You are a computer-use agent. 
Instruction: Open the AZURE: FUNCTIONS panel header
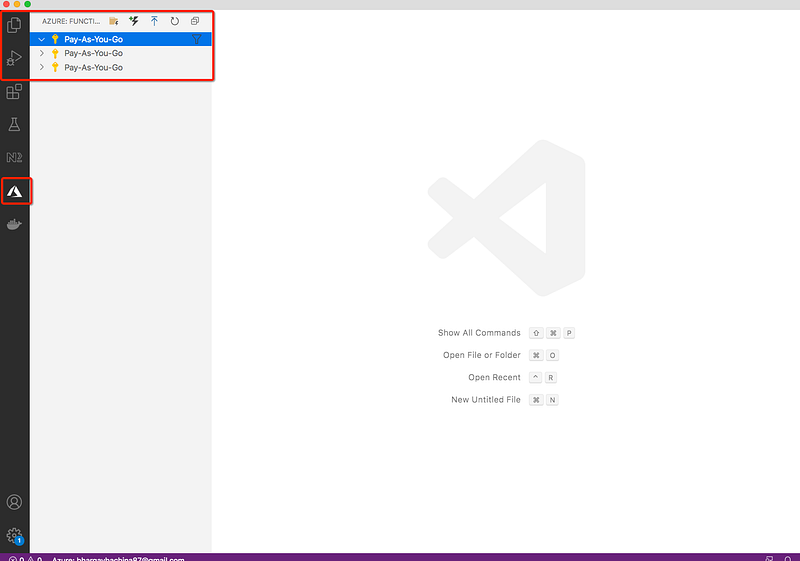coord(71,21)
